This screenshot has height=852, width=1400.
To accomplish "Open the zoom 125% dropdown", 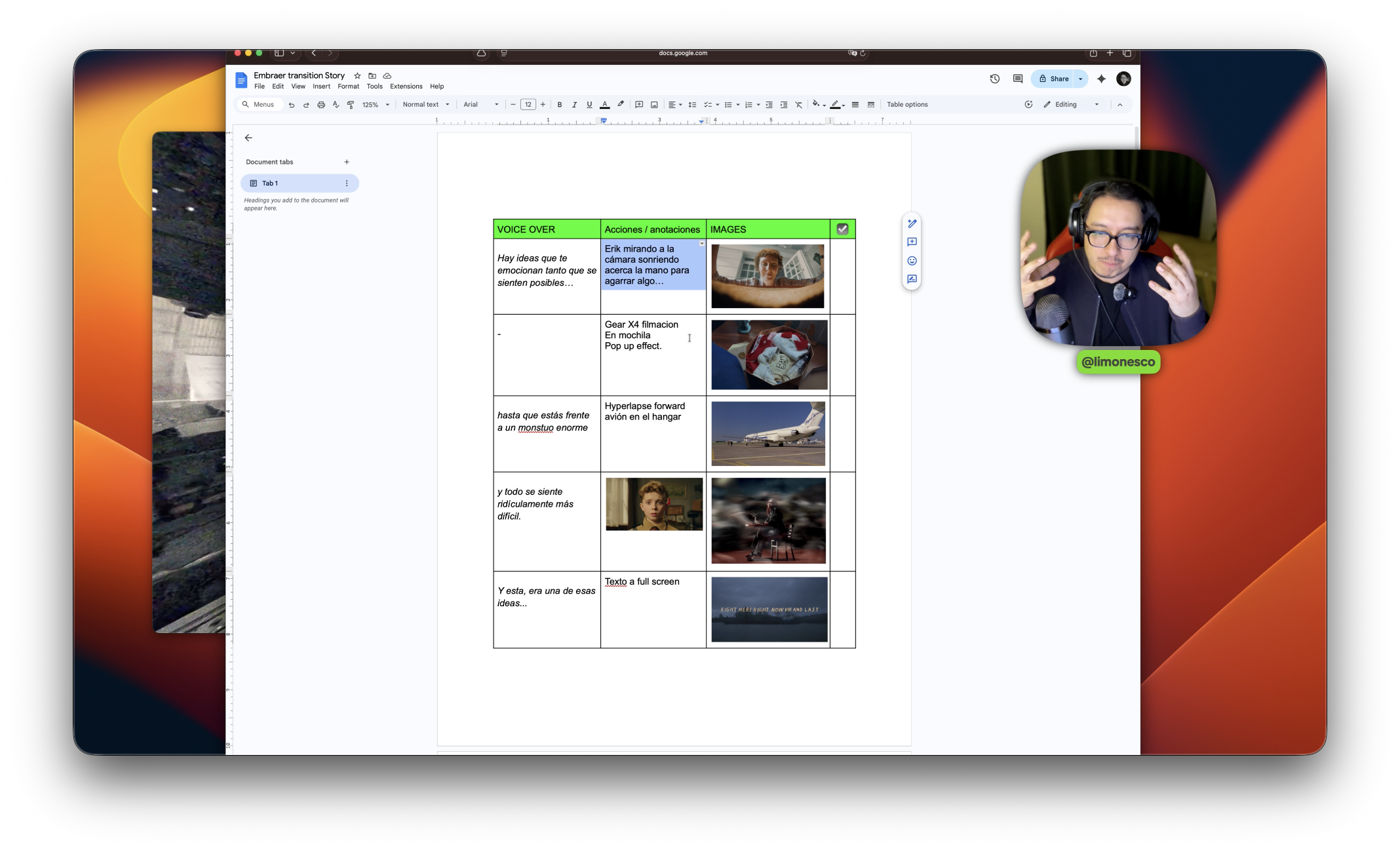I will coord(376,105).
